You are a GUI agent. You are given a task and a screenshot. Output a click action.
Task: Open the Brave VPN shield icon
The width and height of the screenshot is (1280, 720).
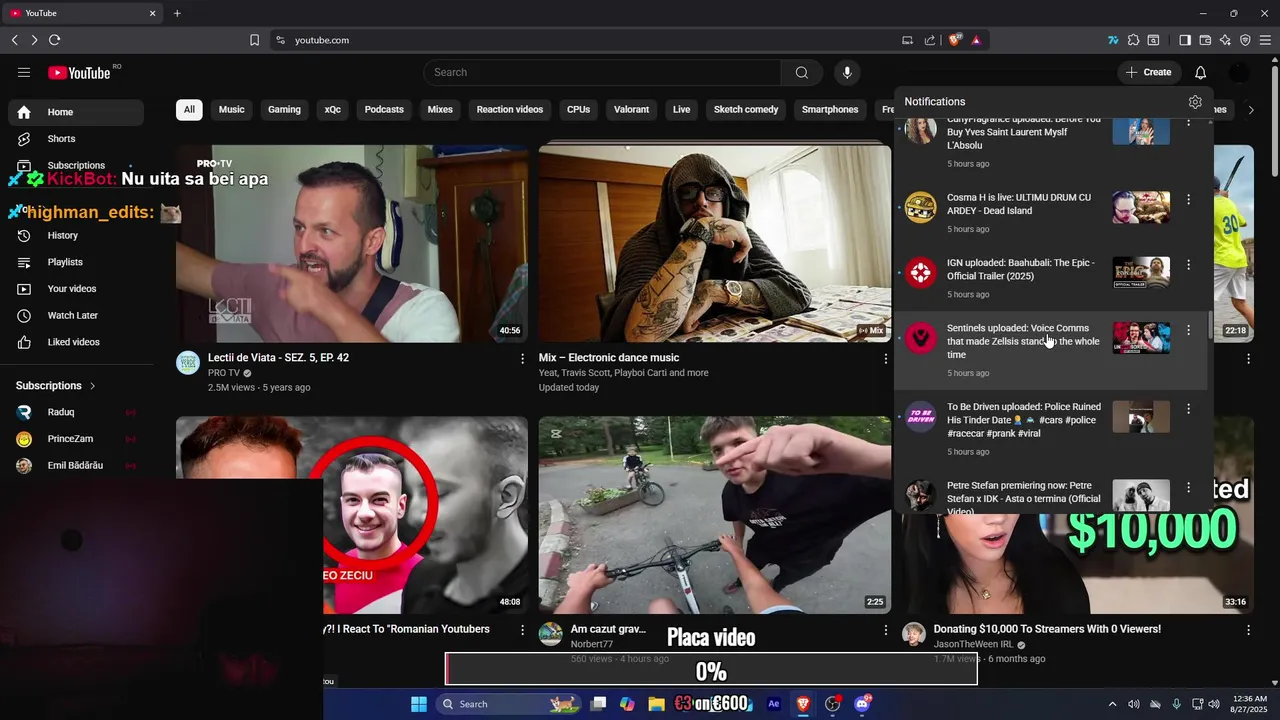(x=1245, y=40)
